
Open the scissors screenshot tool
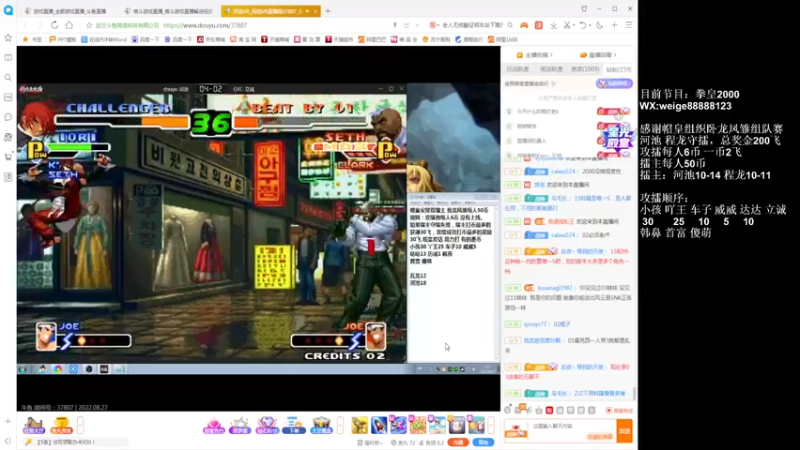pyautogui.click(x=567, y=25)
